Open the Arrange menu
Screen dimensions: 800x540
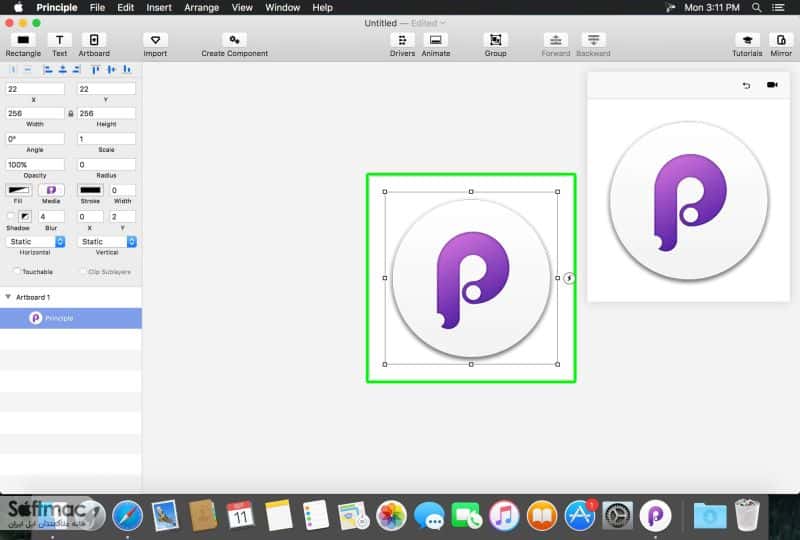[202, 8]
